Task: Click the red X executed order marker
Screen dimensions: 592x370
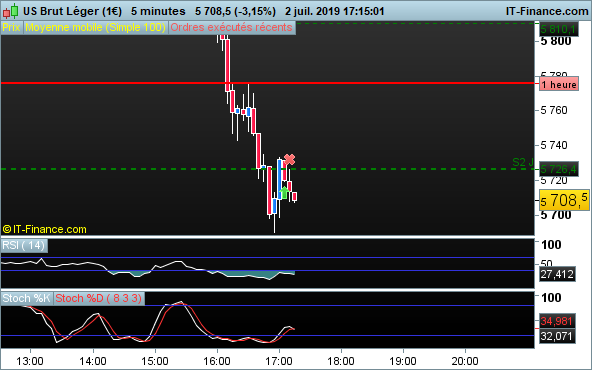Action: click(x=289, y=159)
